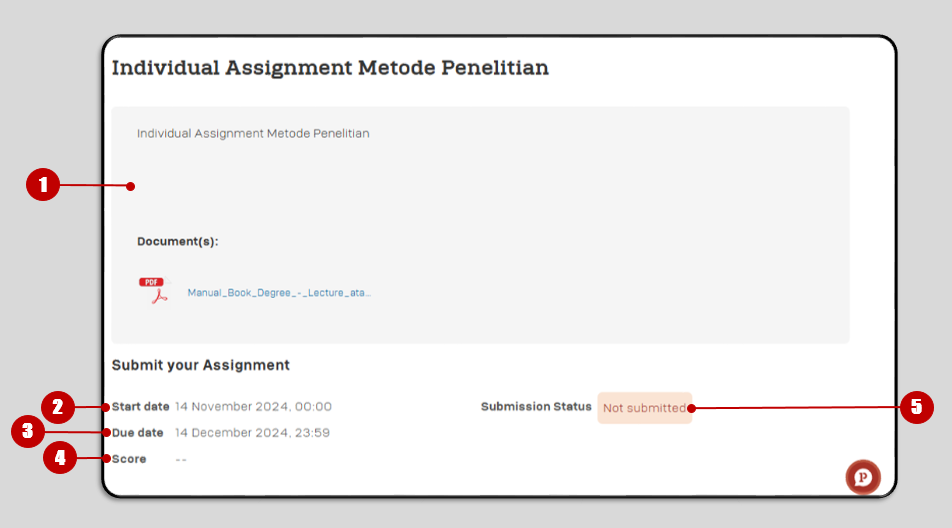Click the 14 December 2024 due date value
Viewport: 952px width, 528px height.
pos(253,433)
